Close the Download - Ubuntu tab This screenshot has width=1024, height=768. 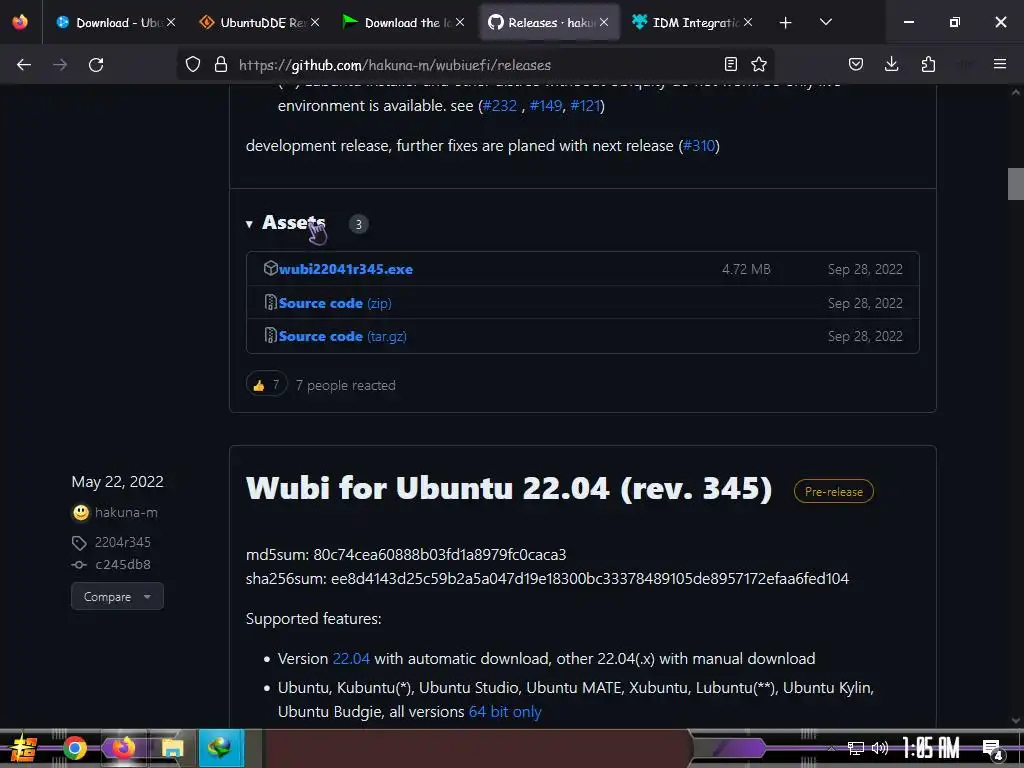(x=171, y=22)
